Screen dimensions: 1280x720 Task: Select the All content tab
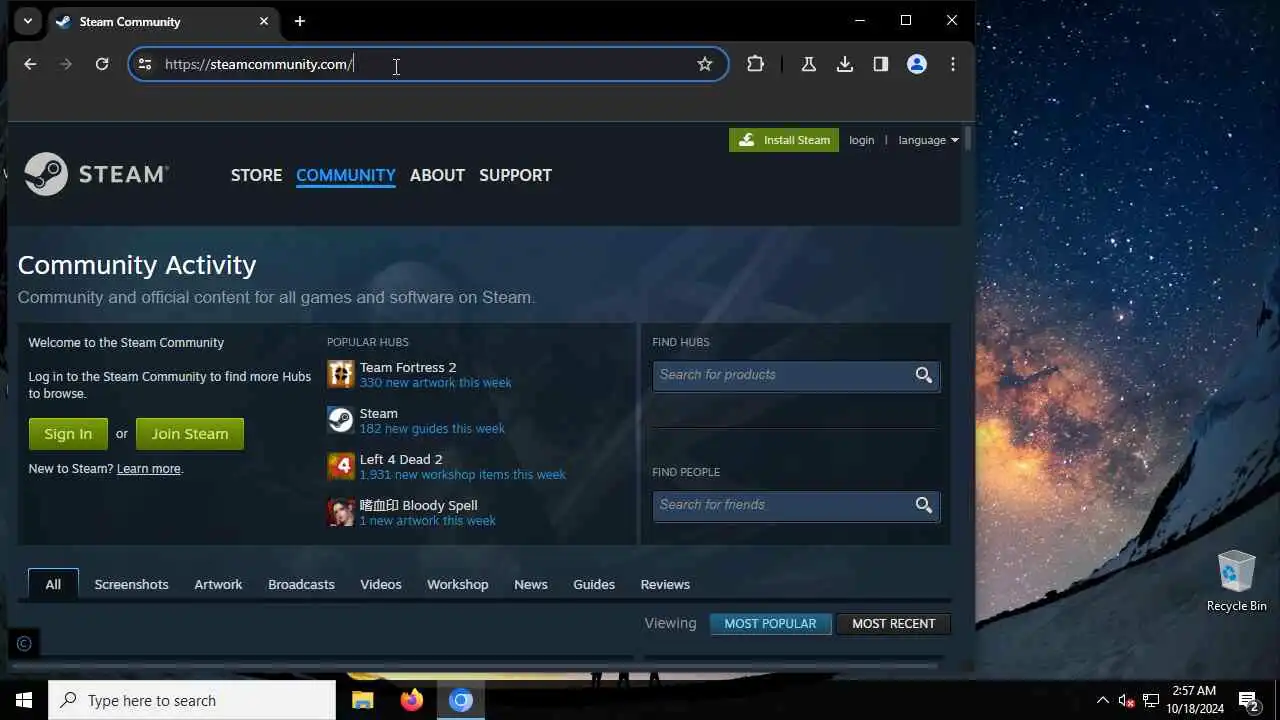[x=53, y=584]
